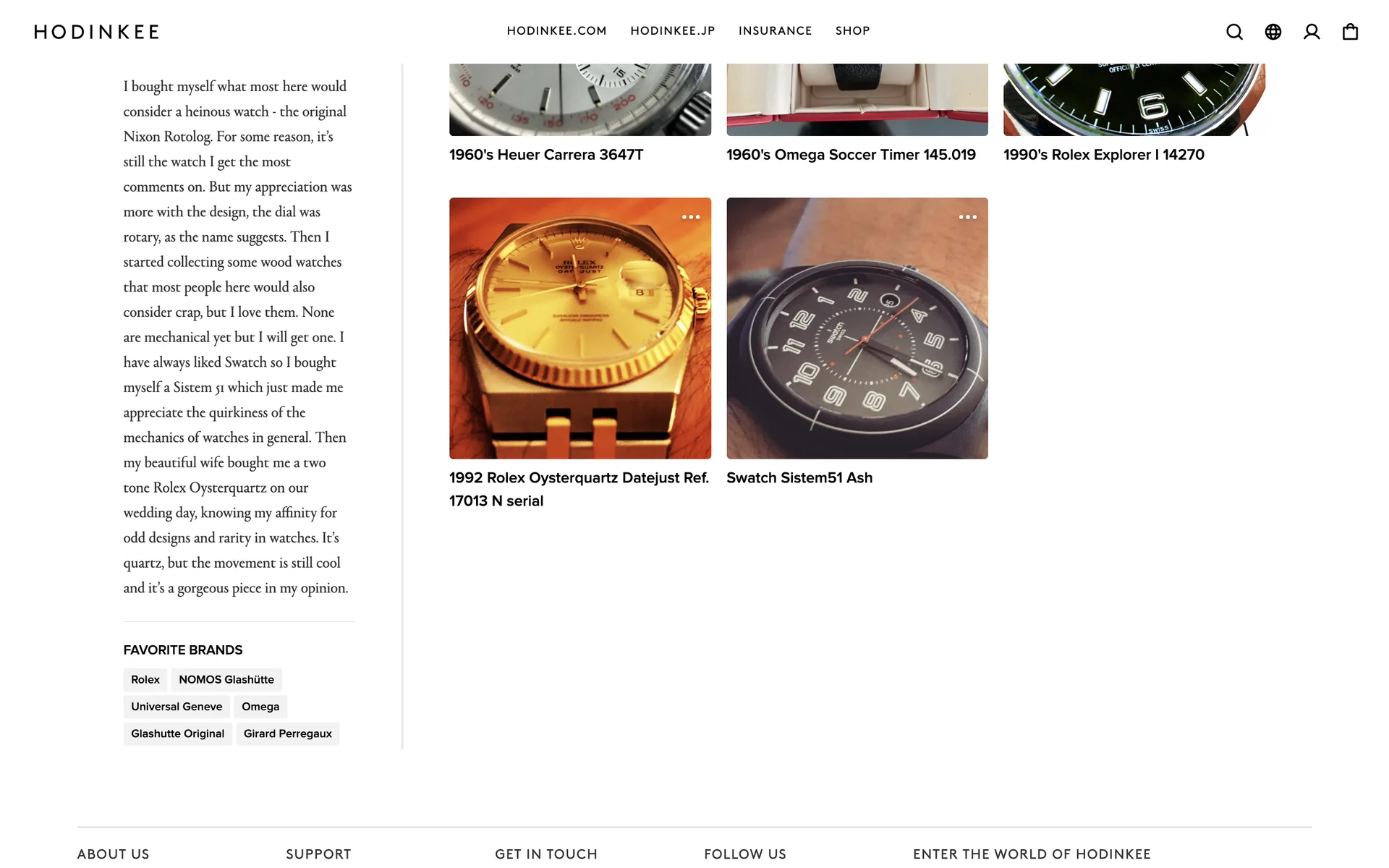Screen dimensions: 1389x868
Task: Click the Omega brand tag
Action: pyautogui.click(x=260, y=707)
